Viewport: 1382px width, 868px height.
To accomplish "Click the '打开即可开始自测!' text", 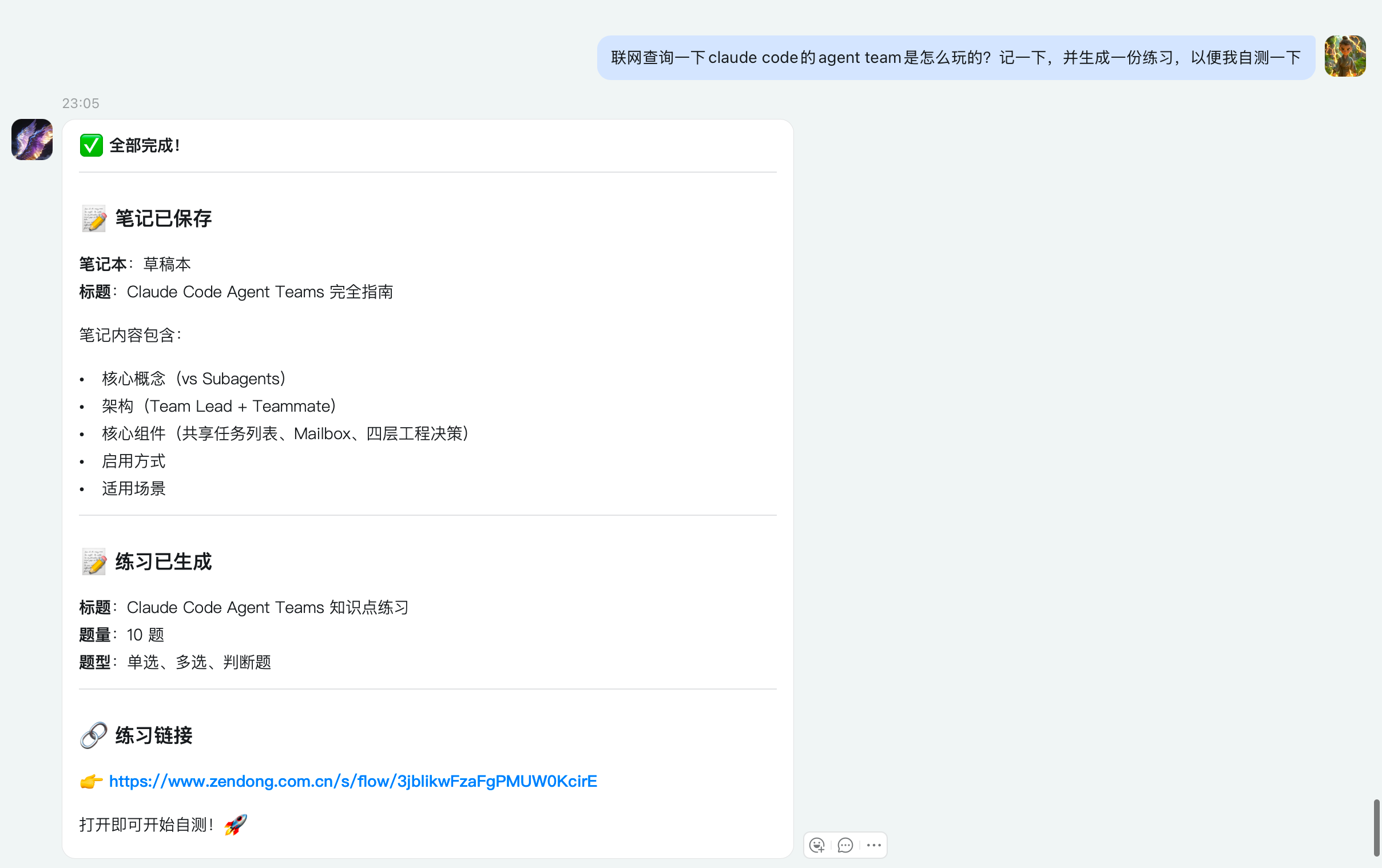I will 146,825.
